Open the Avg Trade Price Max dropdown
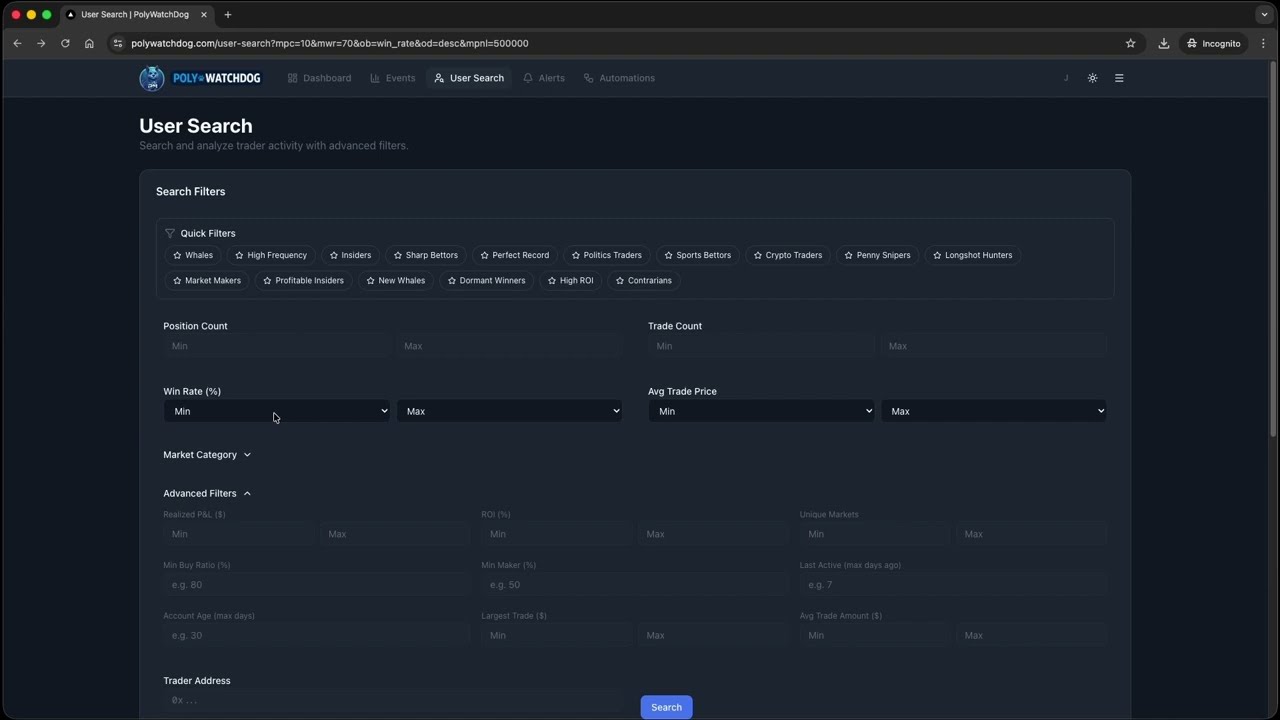 click(x=994, y=411)
